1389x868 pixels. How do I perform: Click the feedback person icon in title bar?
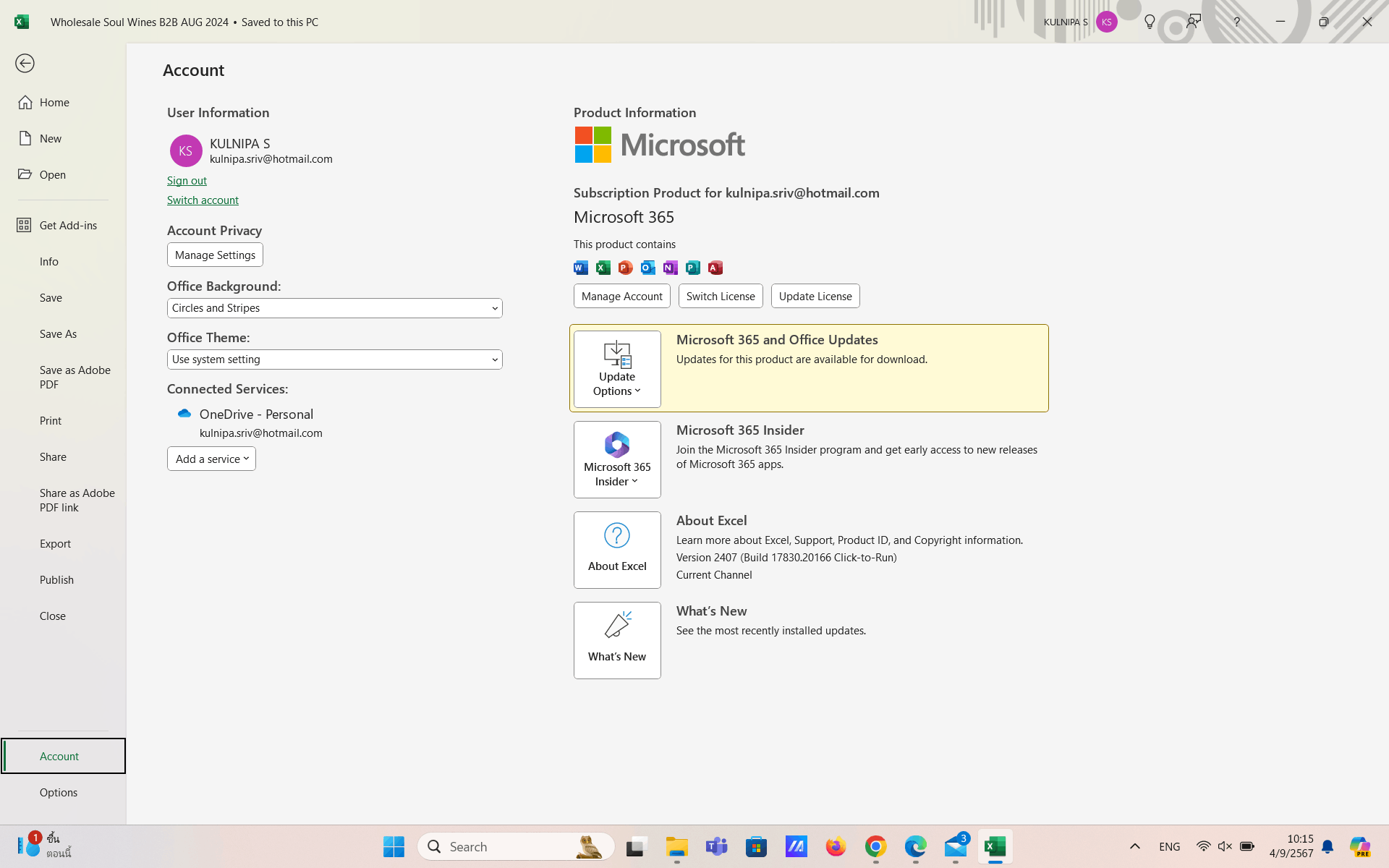coord(1194,22)
